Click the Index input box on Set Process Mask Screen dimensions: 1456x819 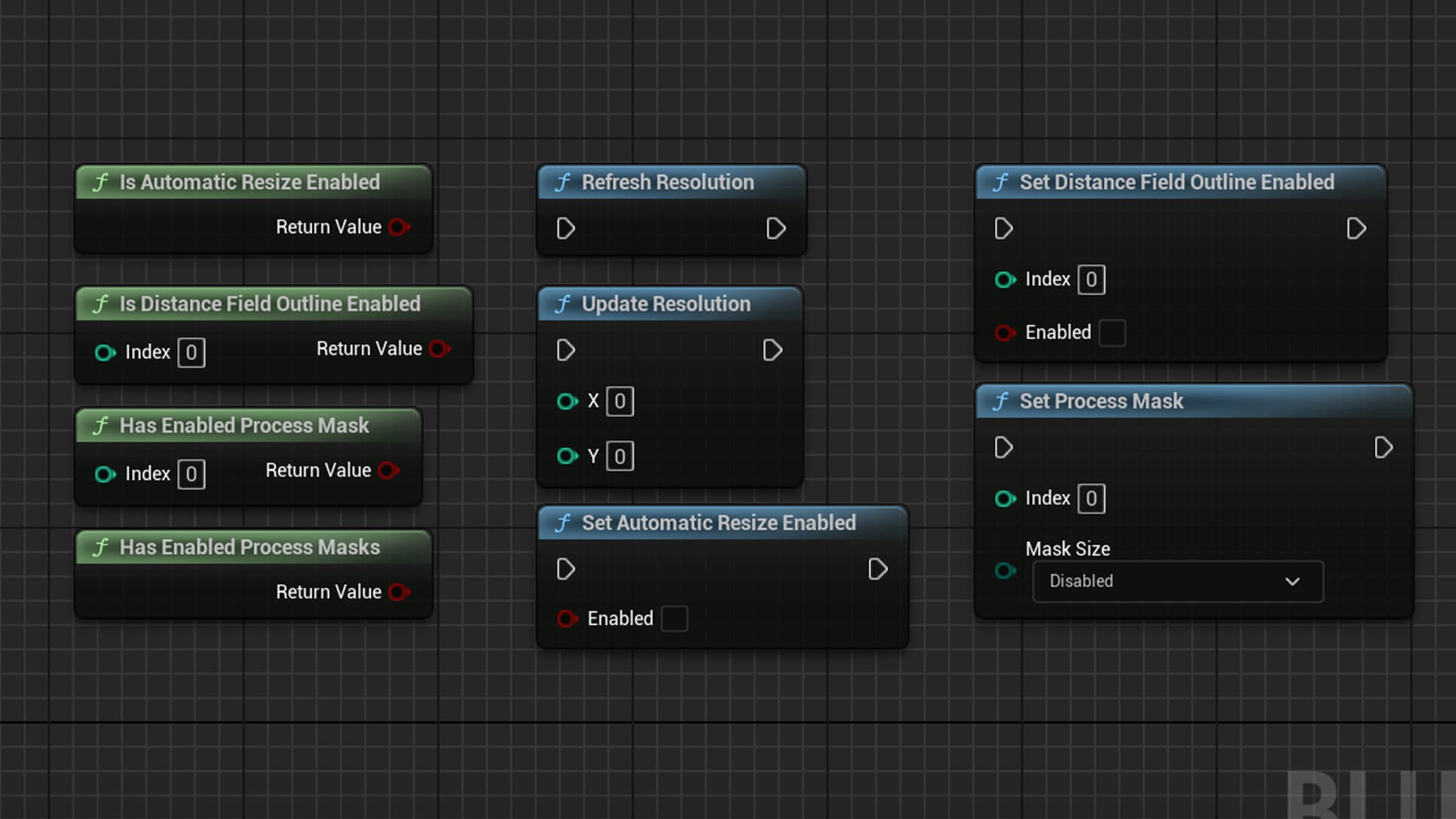pos(1090,498)
